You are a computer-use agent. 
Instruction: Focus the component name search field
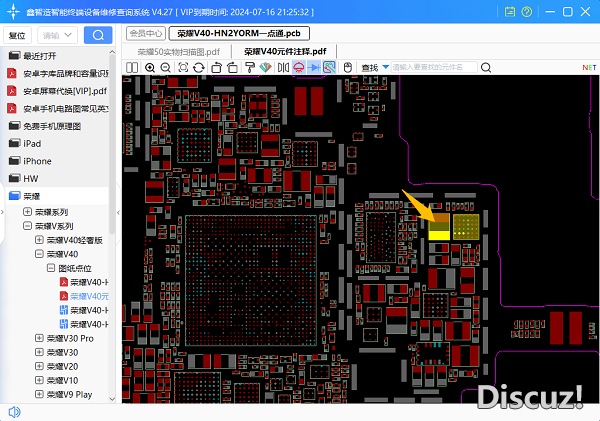click(x=434, y=67)
